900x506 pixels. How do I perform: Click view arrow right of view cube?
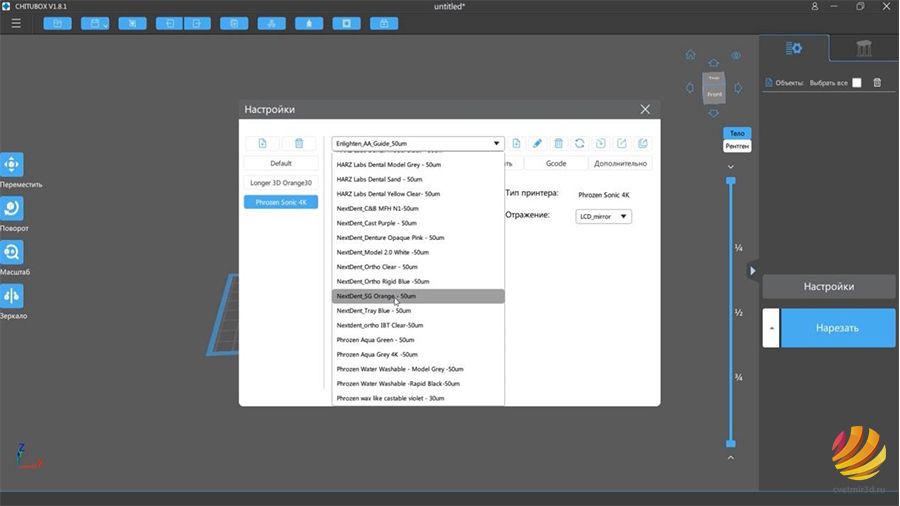[738, 88]
